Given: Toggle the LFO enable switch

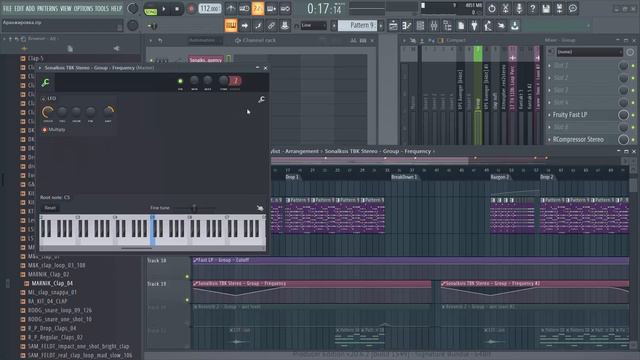Looking at the screenshot, I should [43, 99].
